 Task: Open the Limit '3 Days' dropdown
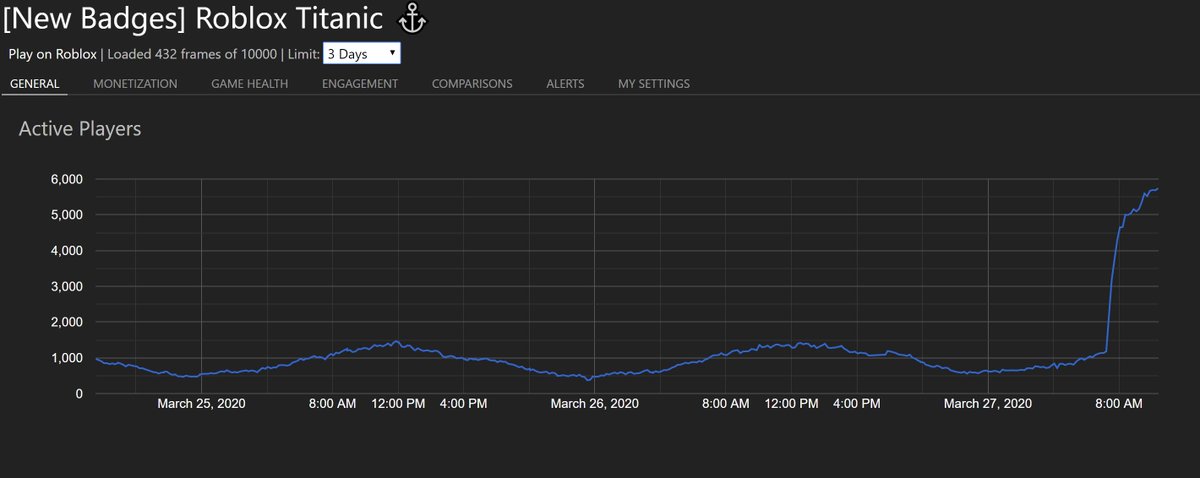pos(362,53)
